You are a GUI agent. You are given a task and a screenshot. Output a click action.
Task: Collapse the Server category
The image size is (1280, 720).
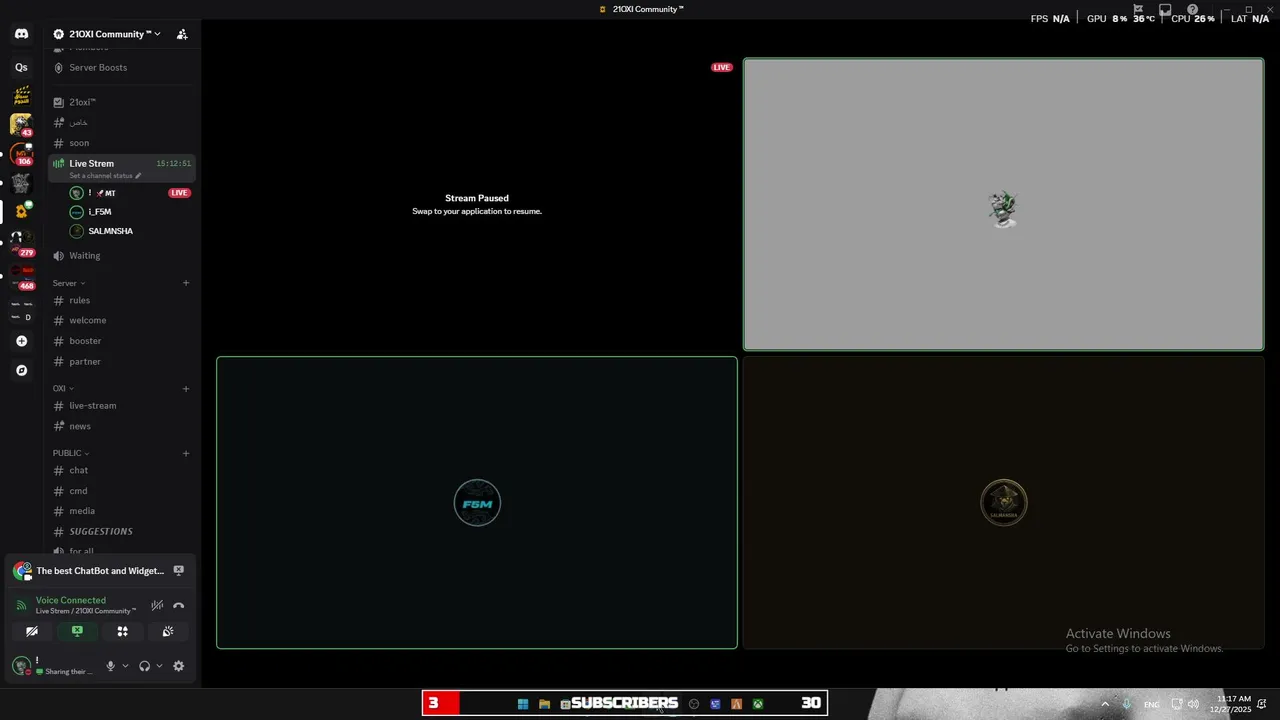tap(69, 283)
